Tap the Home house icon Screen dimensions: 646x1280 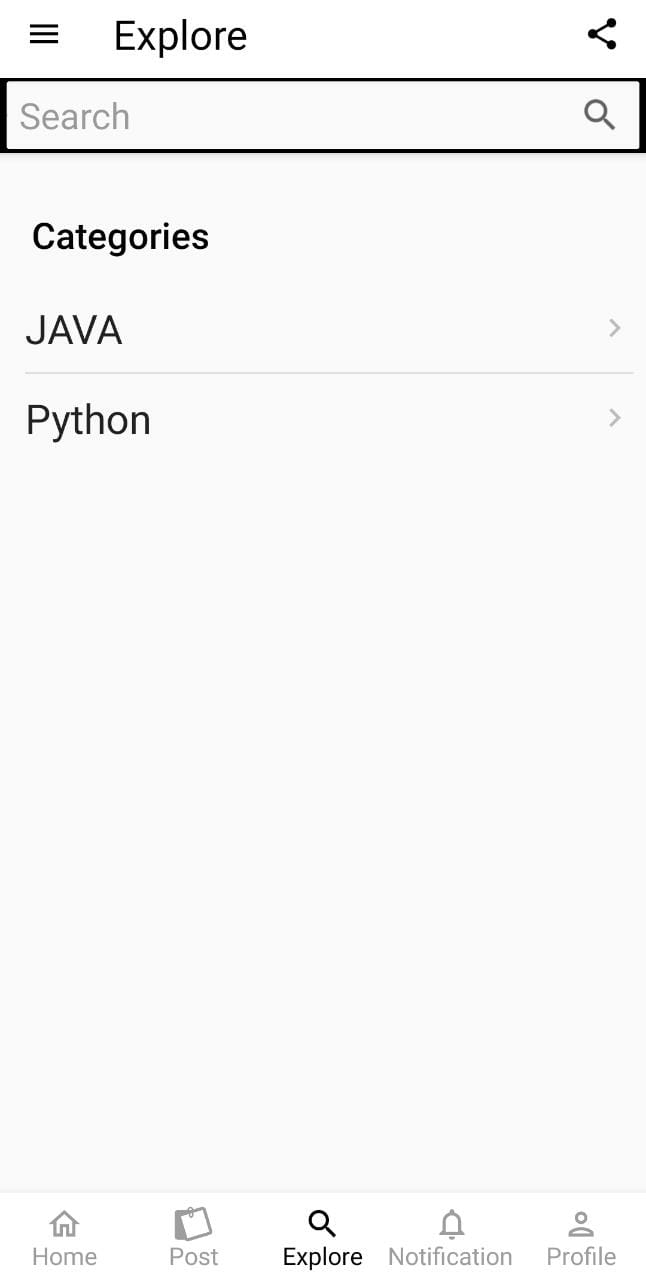click(x=64, y=1223)
